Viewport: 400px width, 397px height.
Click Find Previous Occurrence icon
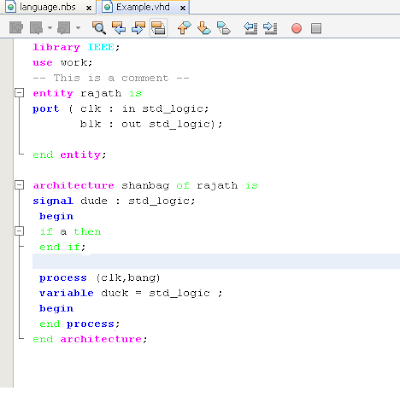(x=119, y=28)
